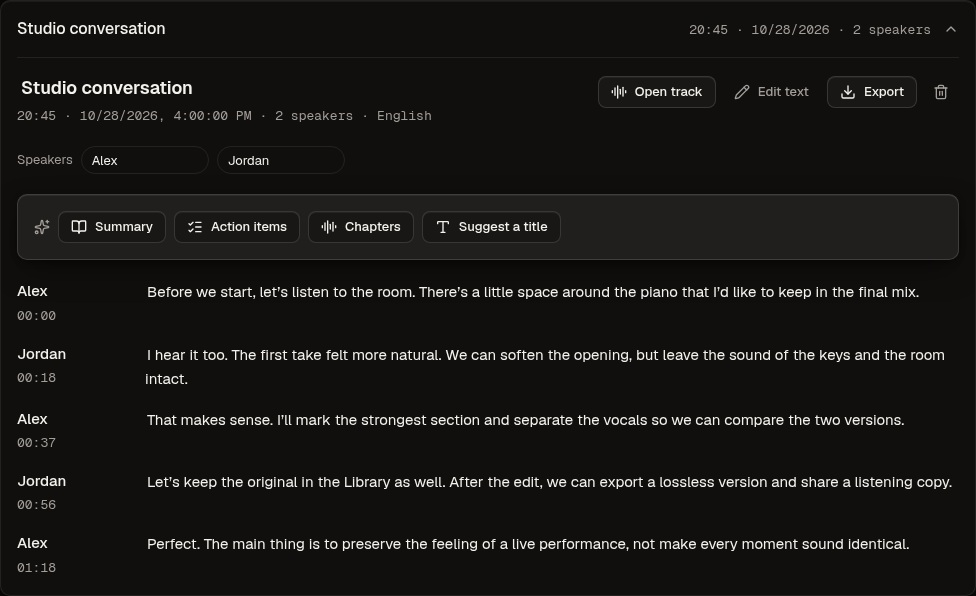Click the AI sparkle icon
This screenshot has height=596, width=976.
[42, 227]
